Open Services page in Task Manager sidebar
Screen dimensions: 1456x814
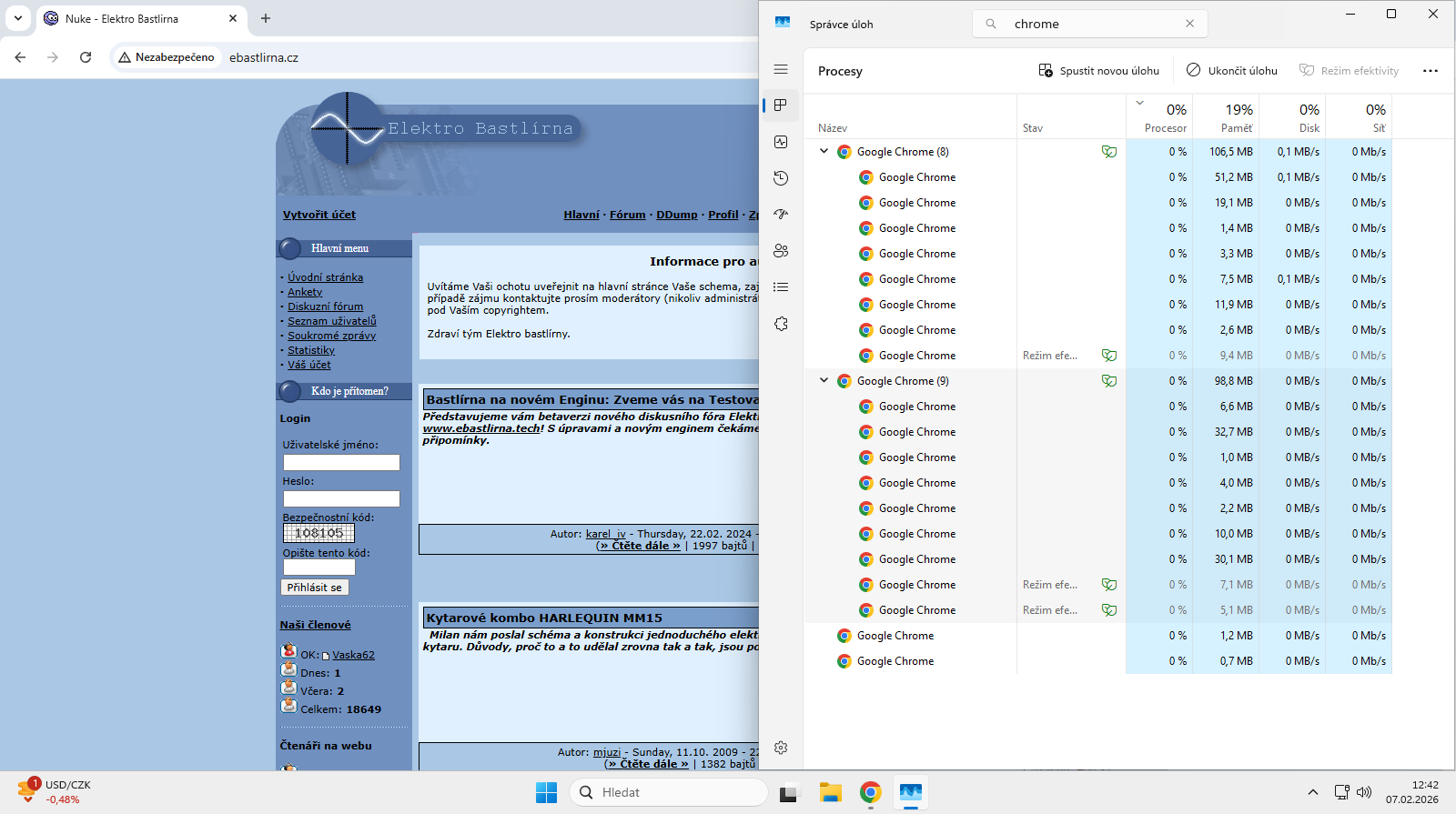coord(781,324)
